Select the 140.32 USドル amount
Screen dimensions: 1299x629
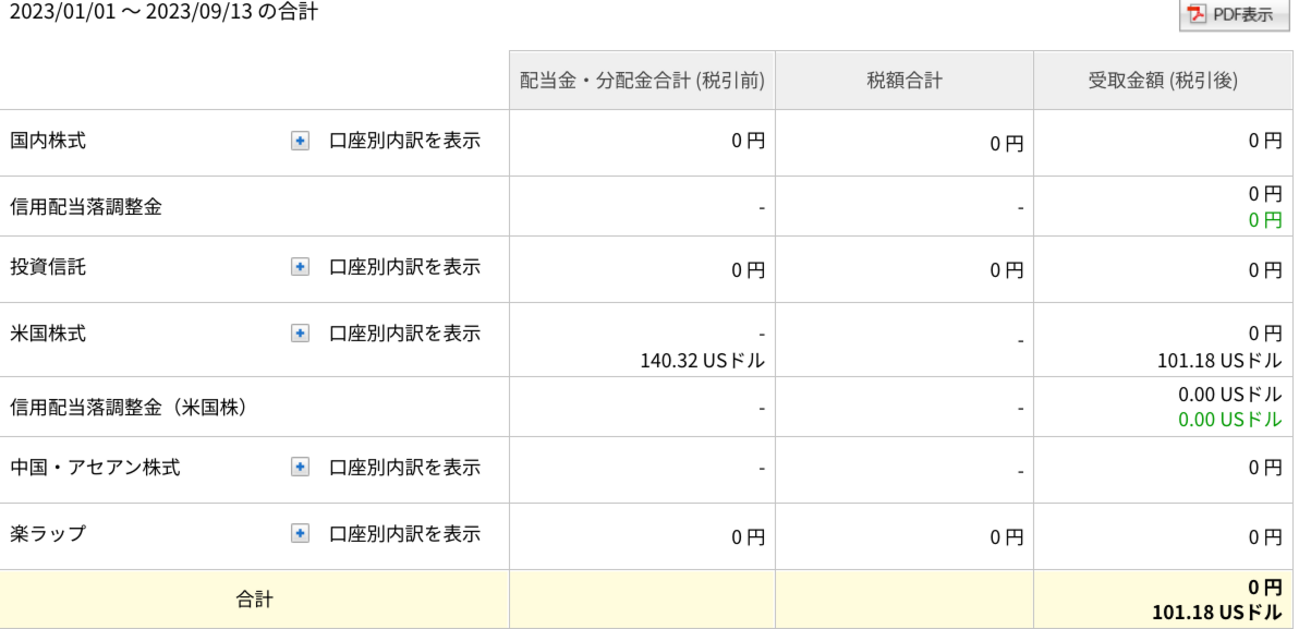click(702, 360)
